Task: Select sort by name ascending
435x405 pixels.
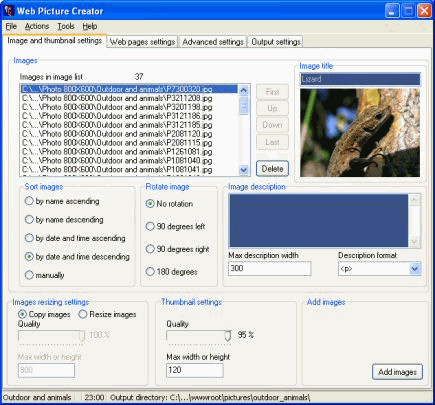Action: (62, 201)
